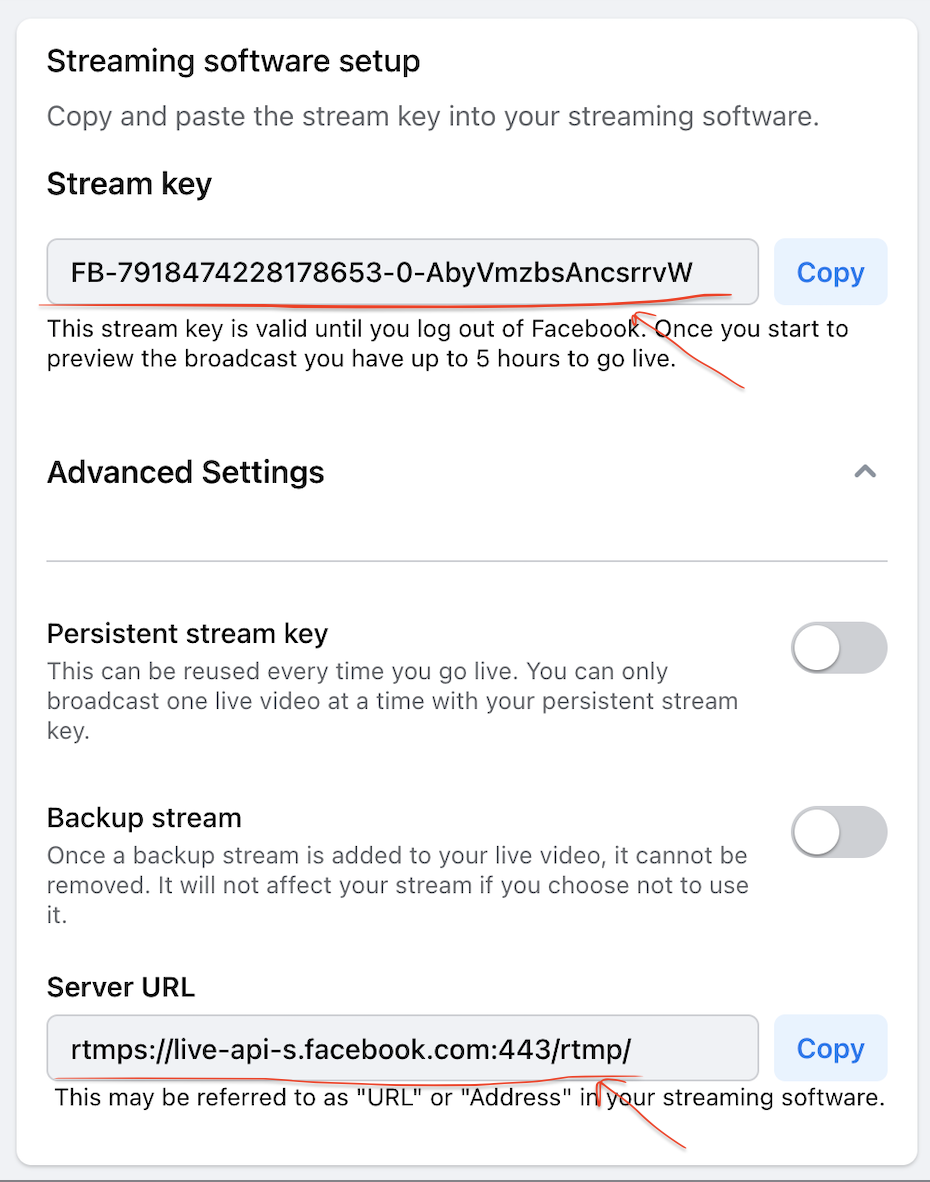Click the Backup stream label

pos(144,818)
